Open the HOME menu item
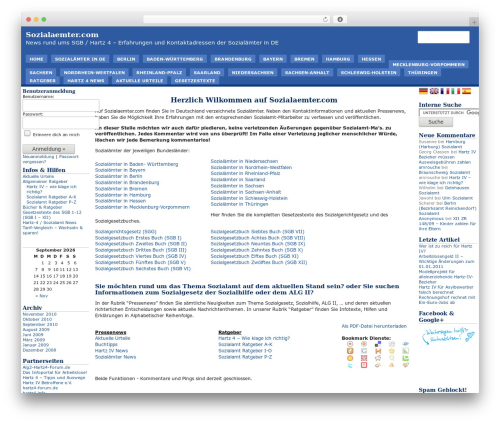The image size is (500, 423). pos(36,59)
